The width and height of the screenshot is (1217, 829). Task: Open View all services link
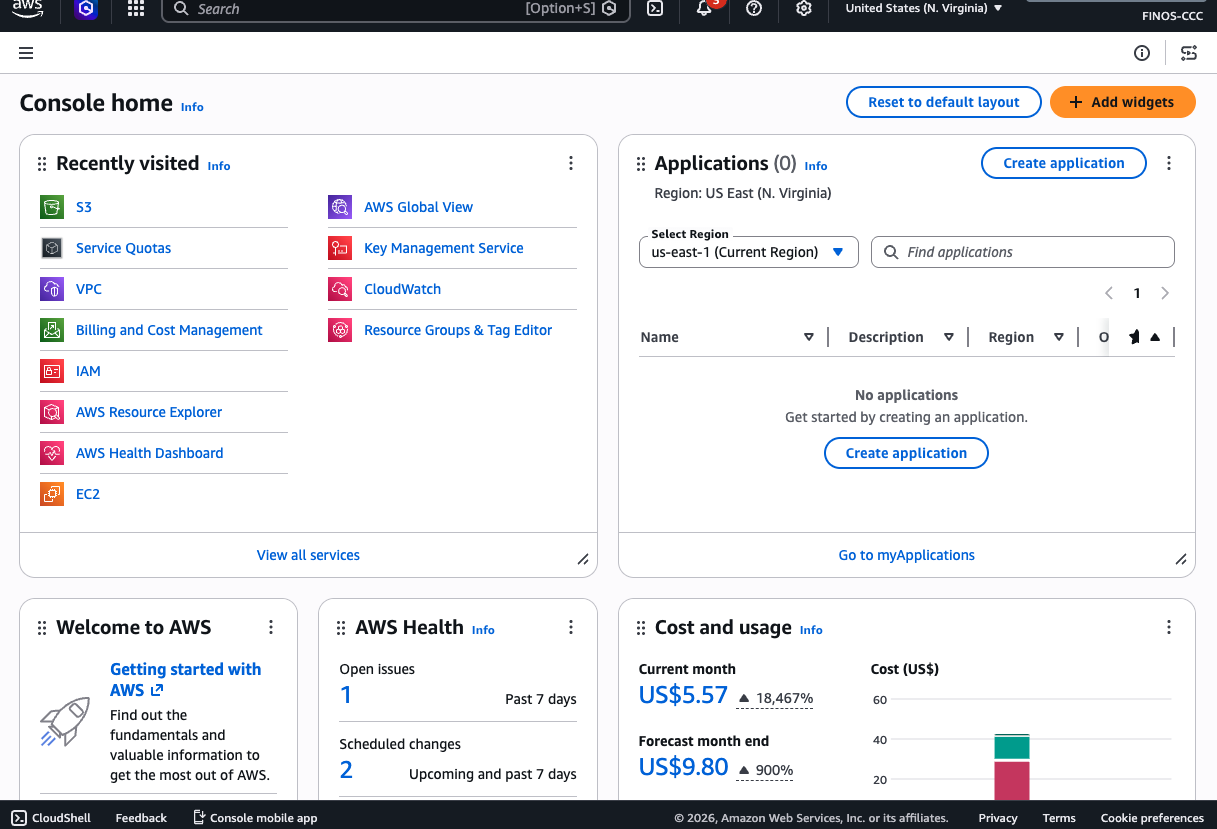tap(308, 555)
